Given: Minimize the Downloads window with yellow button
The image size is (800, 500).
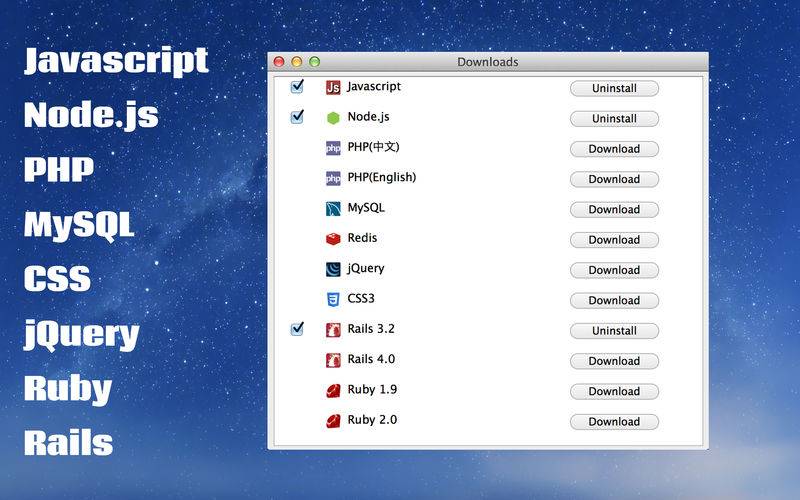Looking at the screenshot, I should tap(296, 62).
